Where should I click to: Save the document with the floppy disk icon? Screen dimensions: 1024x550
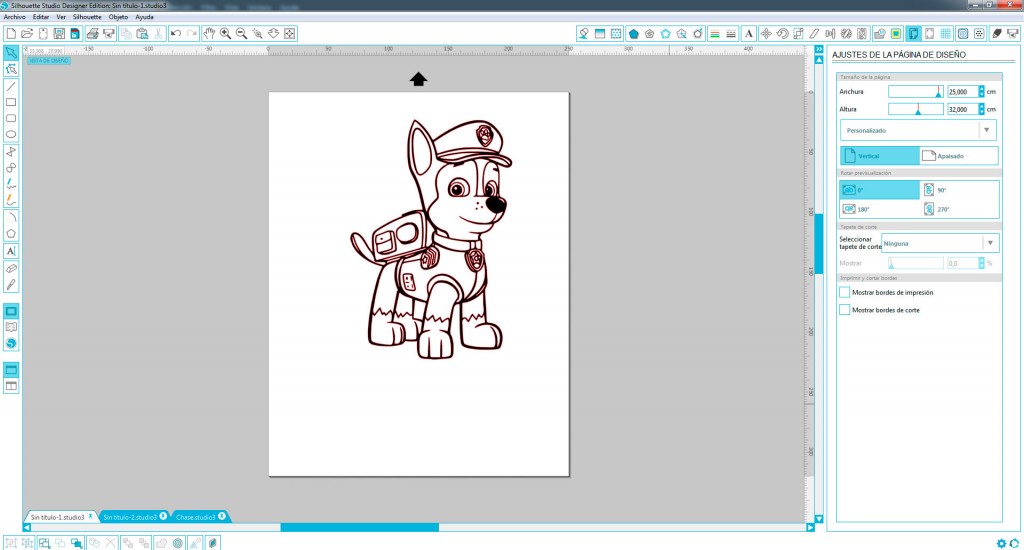pos(59,33)
